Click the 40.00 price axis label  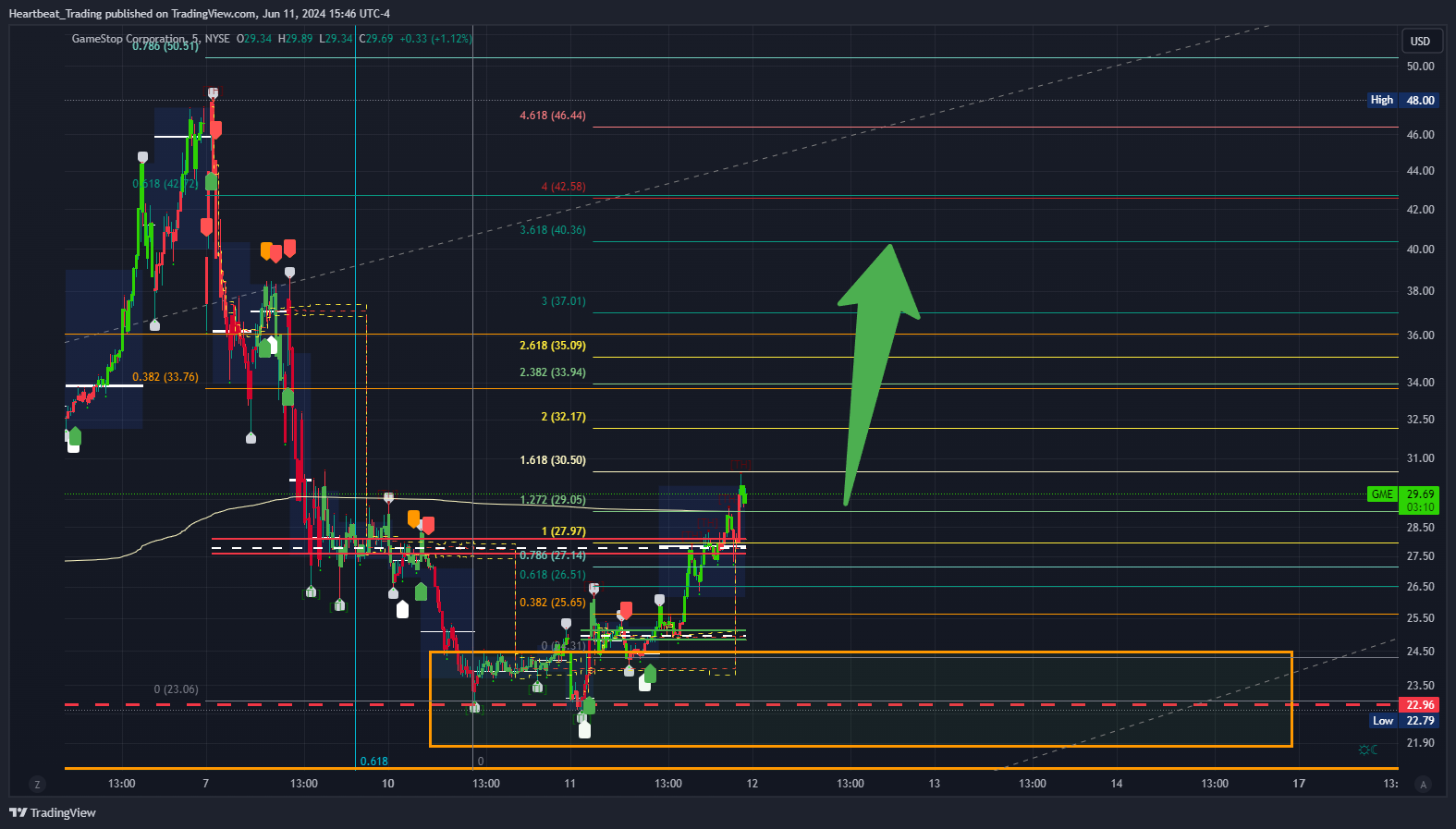1420,250
